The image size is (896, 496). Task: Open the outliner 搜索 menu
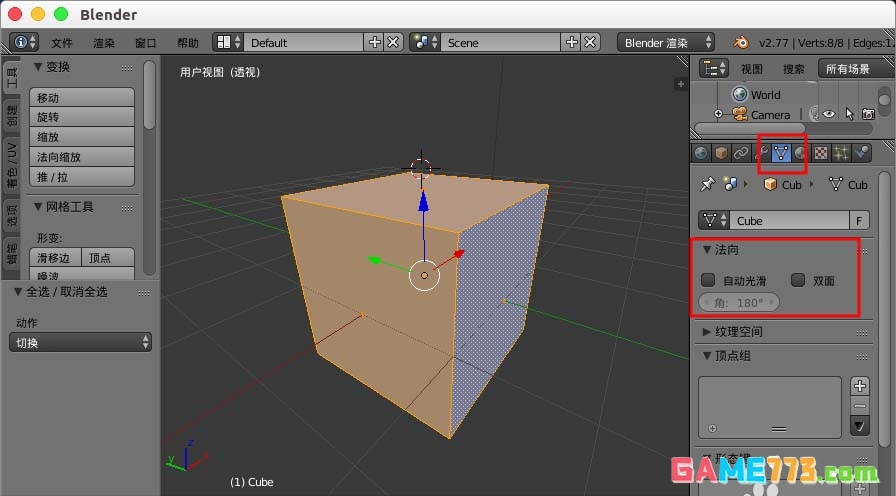click(794, 69)
